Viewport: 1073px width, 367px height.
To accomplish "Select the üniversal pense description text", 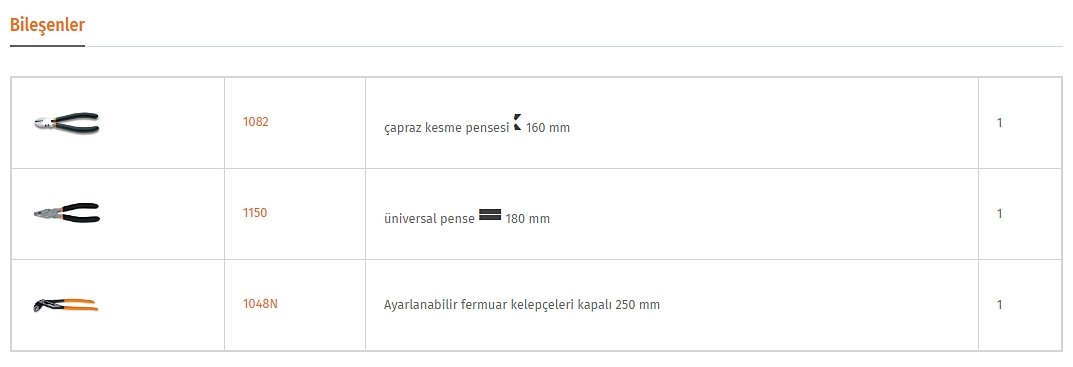I will point(429,218).
